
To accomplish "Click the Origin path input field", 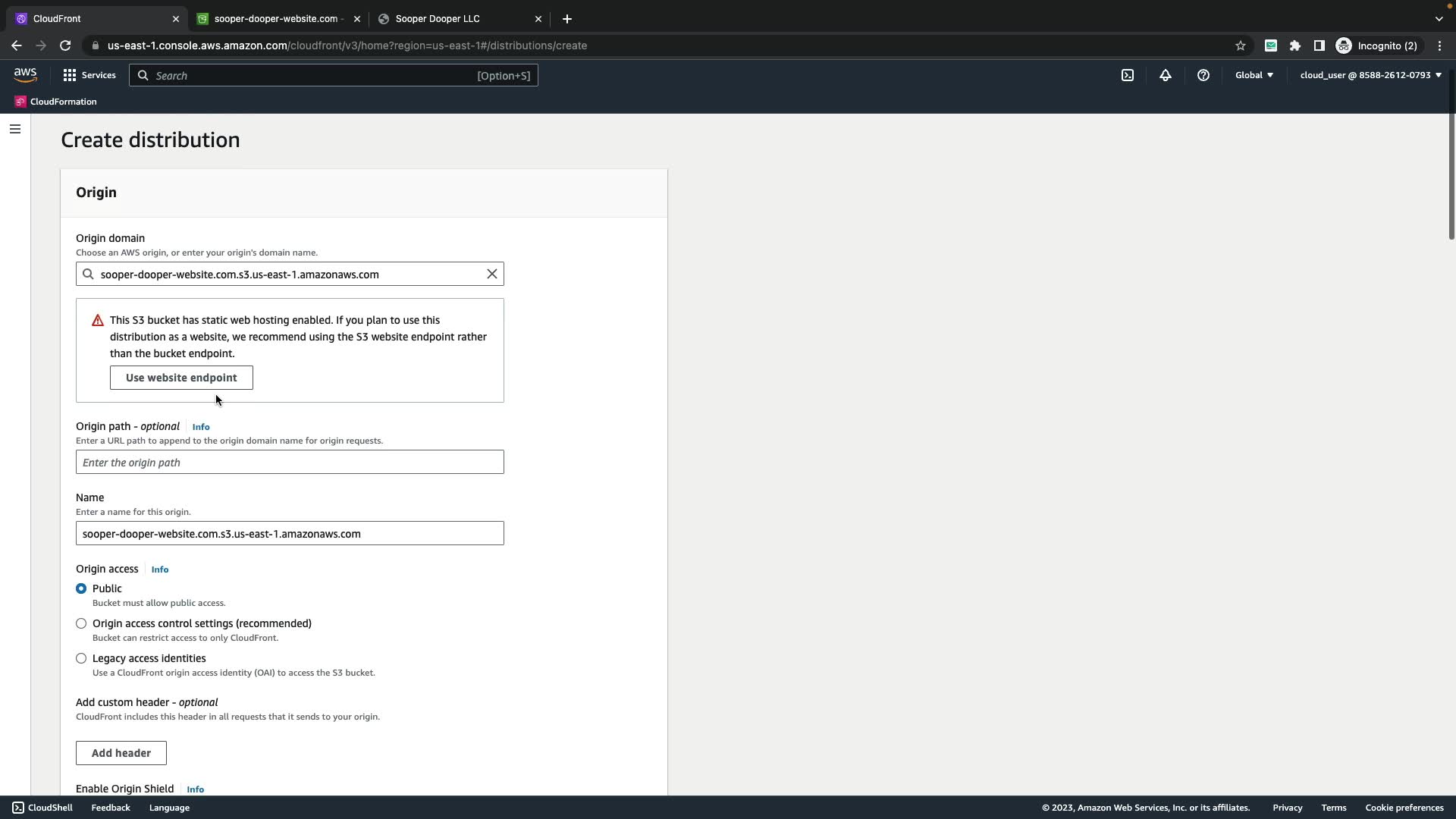I will pyautogui.click(x=290, y=463).
